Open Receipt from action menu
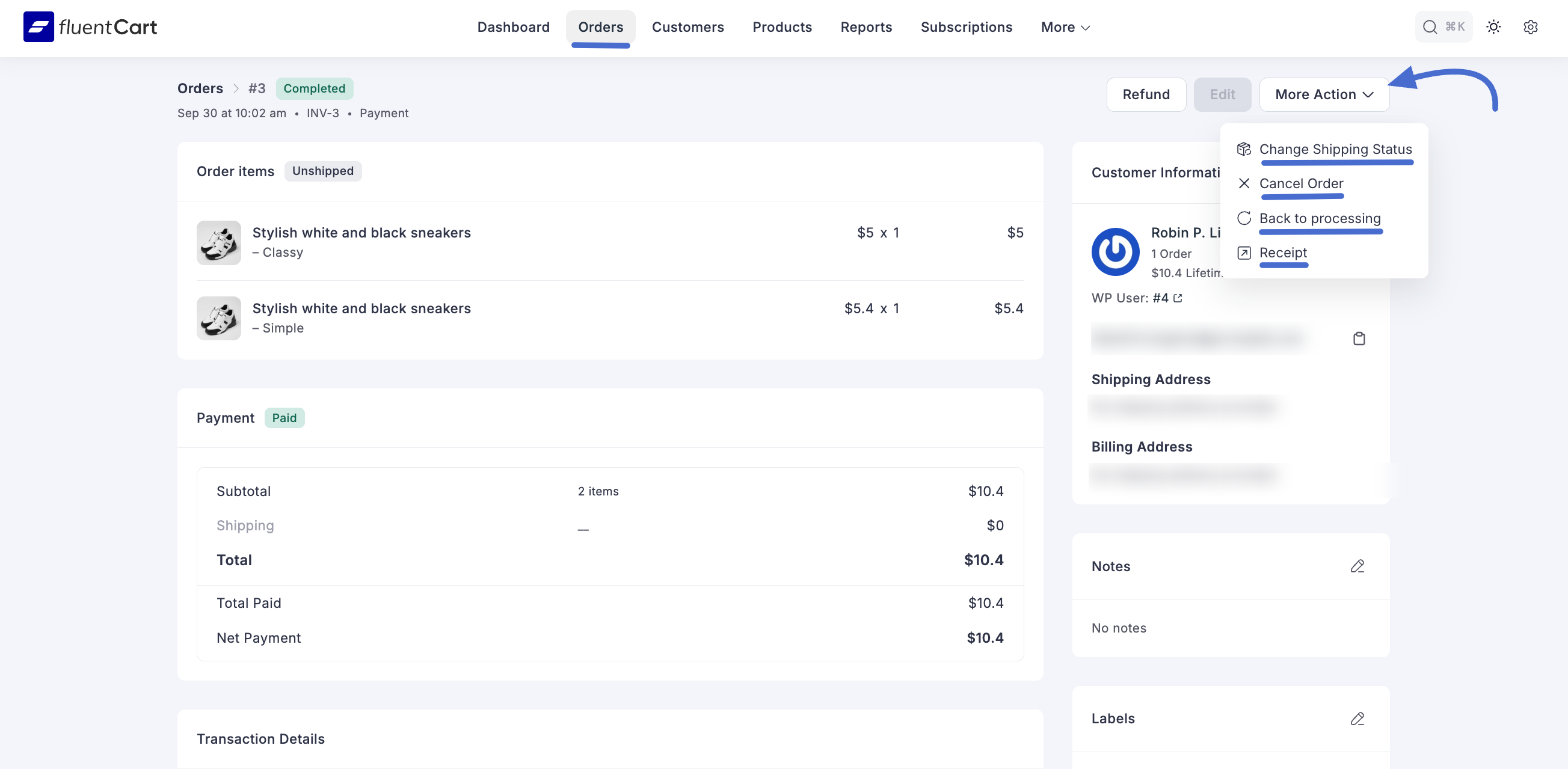This screenshot has height=769, width=1568. (x=1282, y=253)
